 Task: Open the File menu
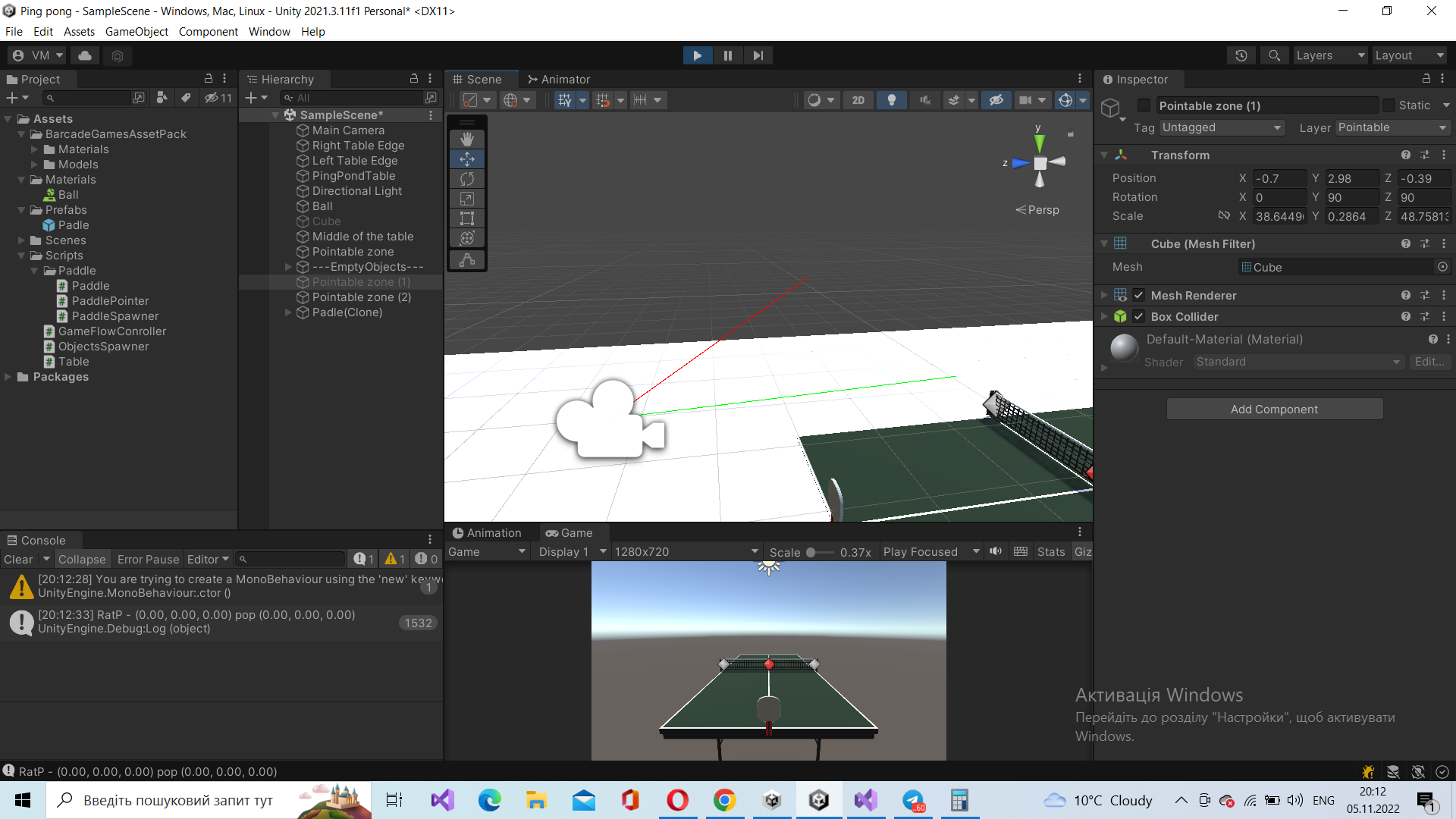[14, 32]
